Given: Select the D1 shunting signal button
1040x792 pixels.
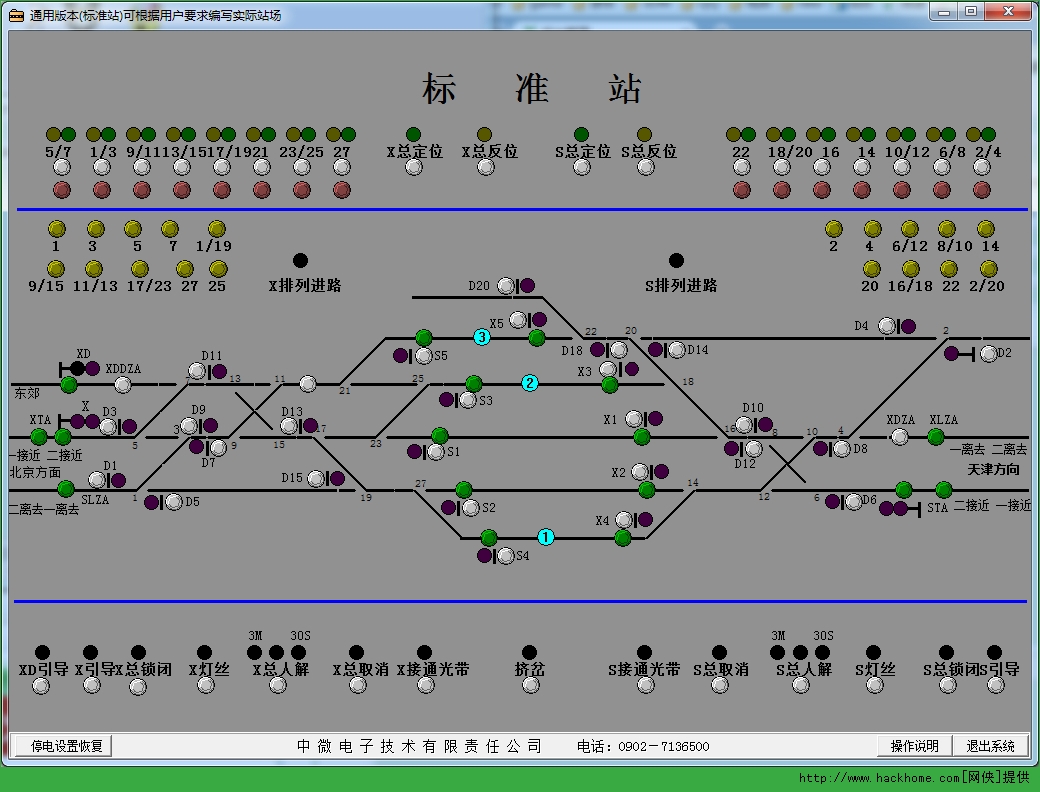Looking at the screenshot, I should [x=98, y=480].
